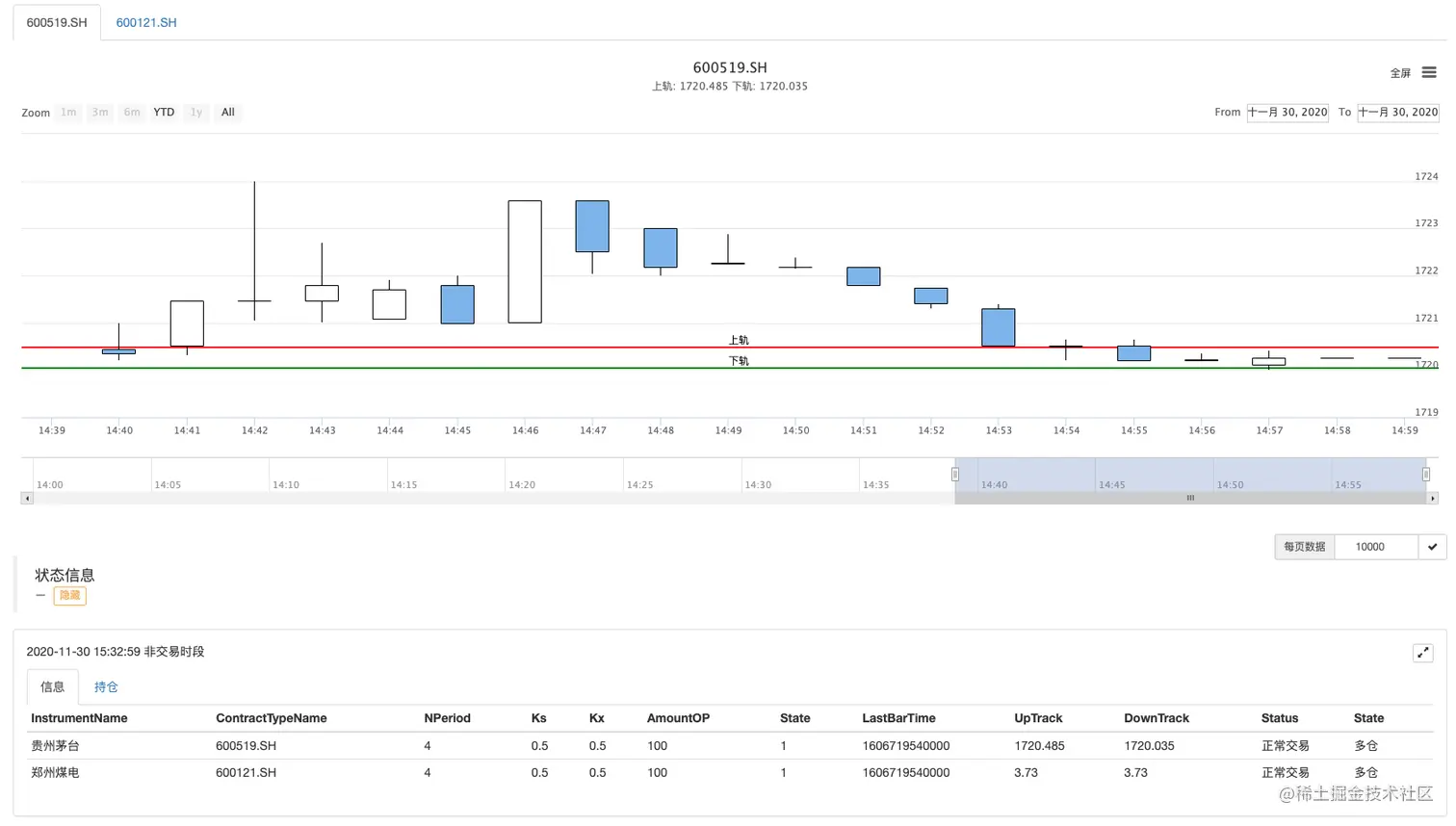Click the 14:47 blue candlestick
Image resolution: width=1456 pixels, height=826 pixels.
point(592,226)
